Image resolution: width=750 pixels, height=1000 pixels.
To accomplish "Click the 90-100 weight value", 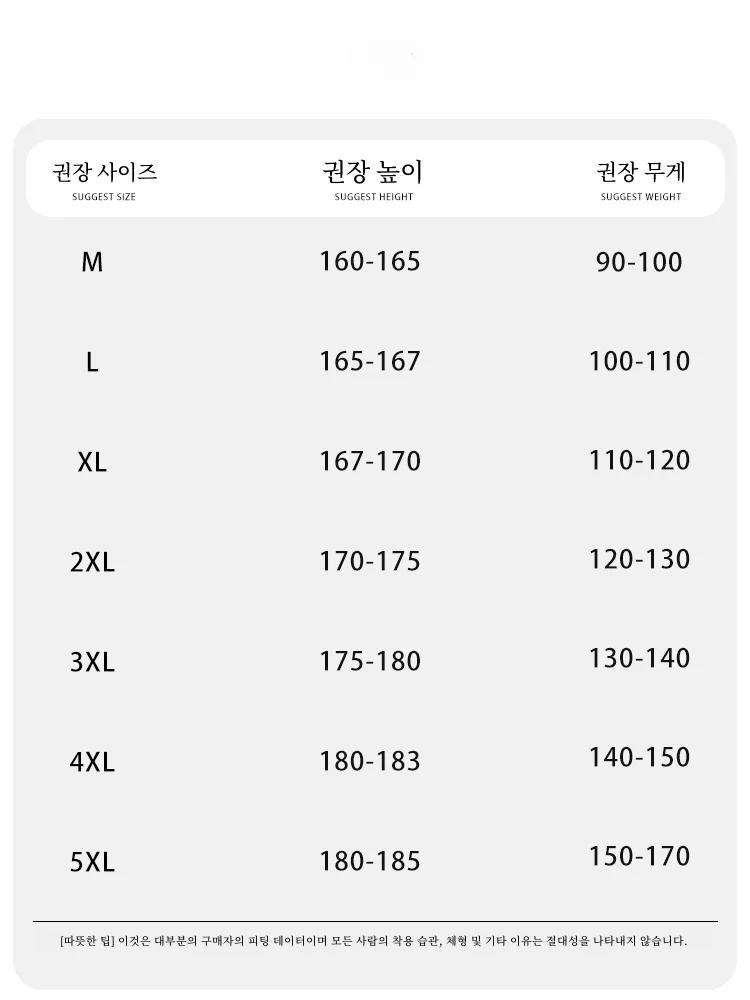I will [x=639, y=263].
